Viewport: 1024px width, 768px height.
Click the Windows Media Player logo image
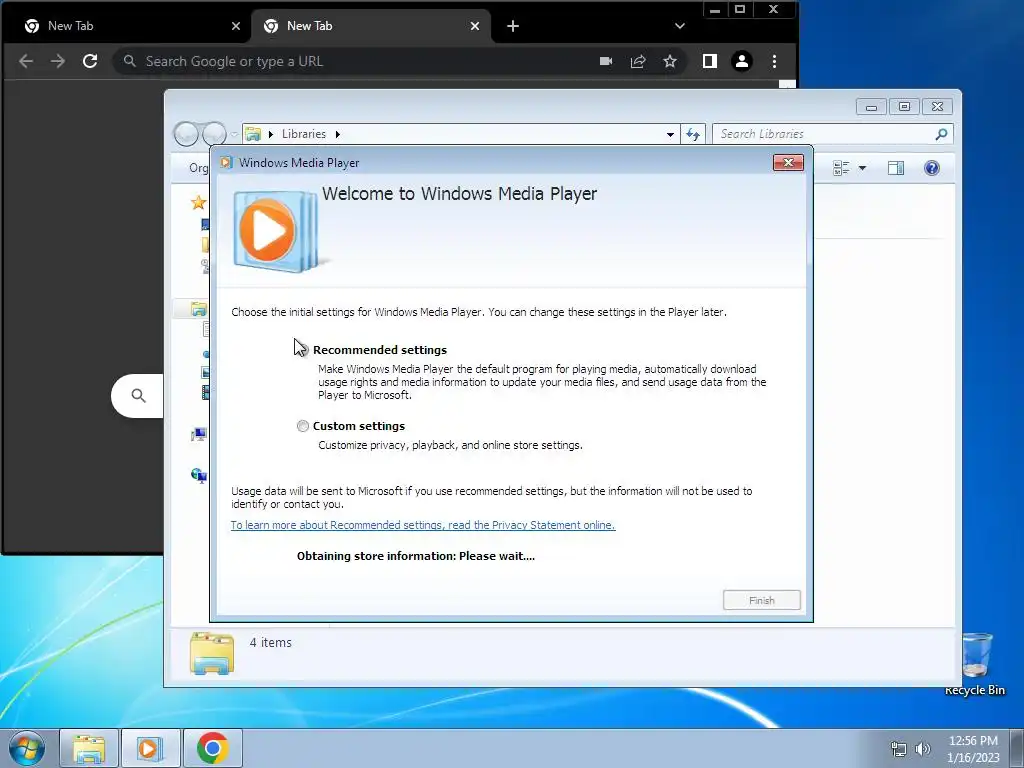pyautogui.click(x=276, y=231)
